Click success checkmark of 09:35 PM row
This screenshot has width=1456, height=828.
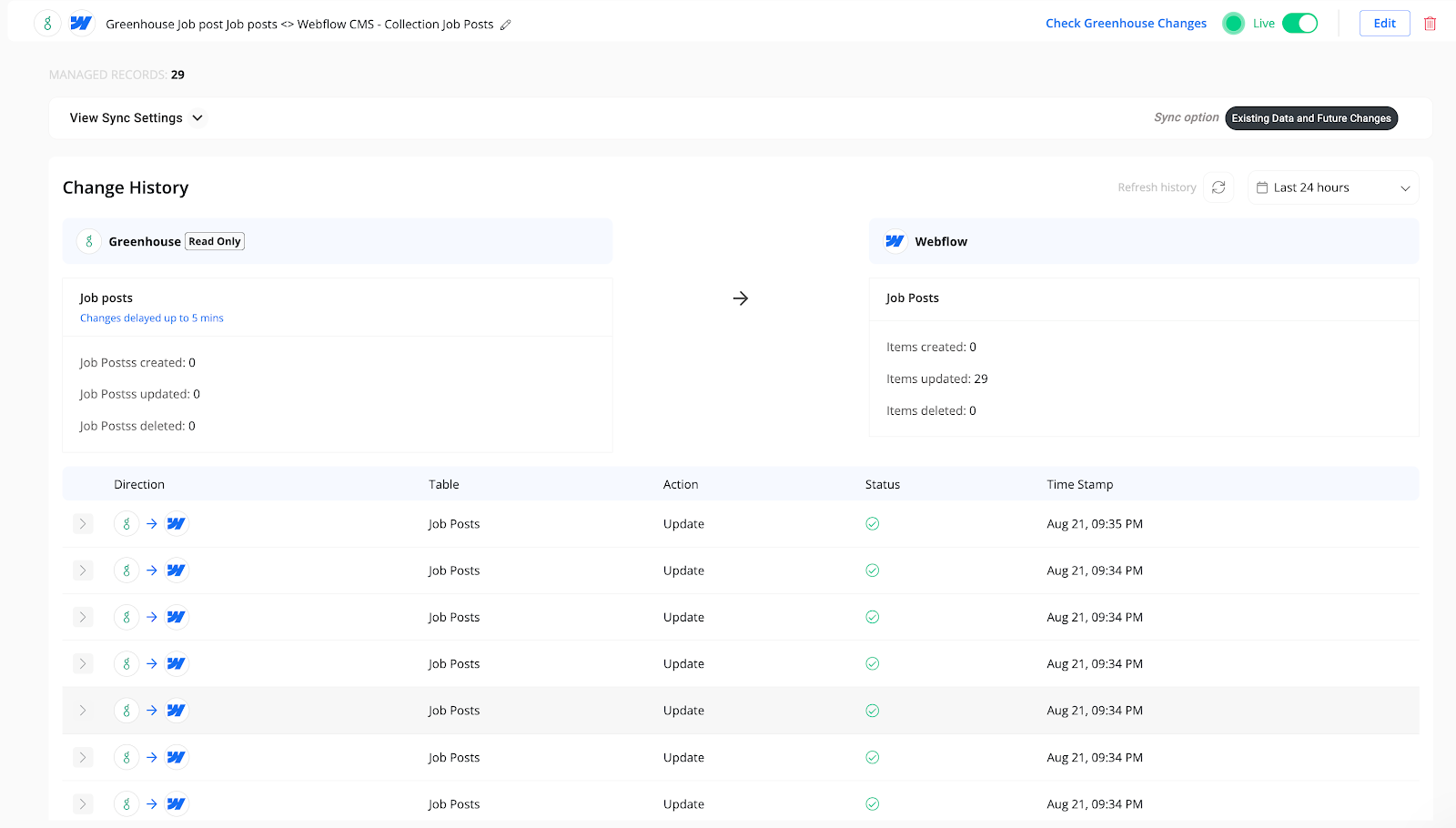[872, 524]
